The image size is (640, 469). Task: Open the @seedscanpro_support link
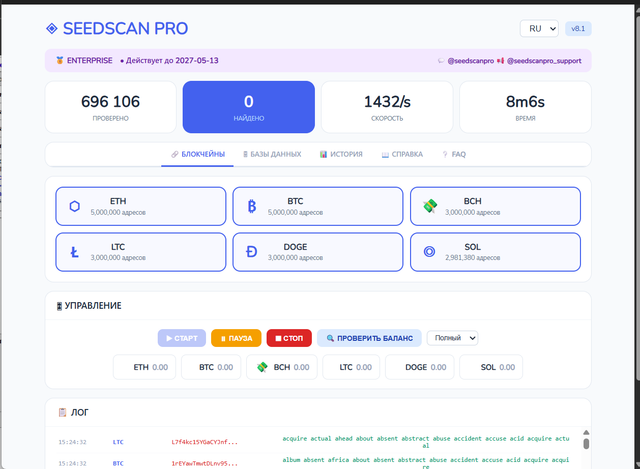(544, 61)
